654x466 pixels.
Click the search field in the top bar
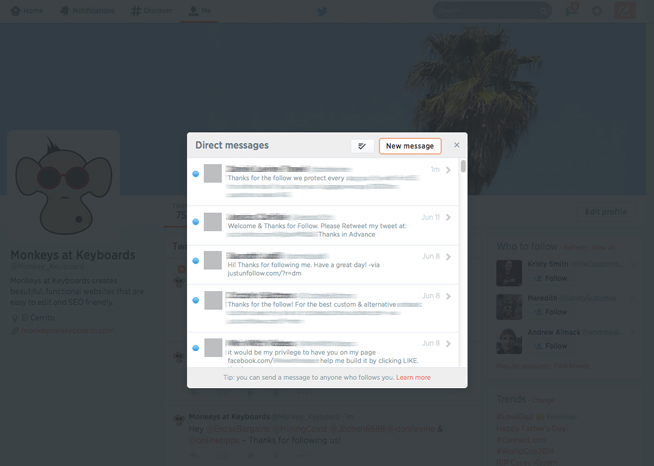point(492,10)
